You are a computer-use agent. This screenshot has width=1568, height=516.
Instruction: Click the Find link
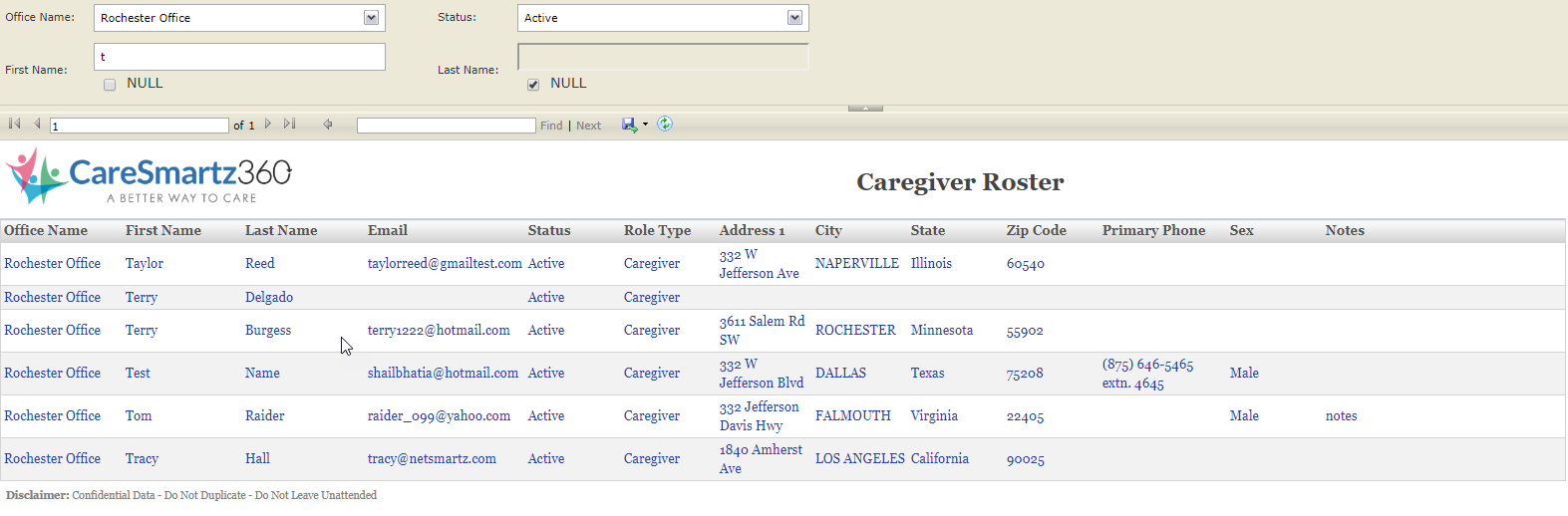coord(551,126)
